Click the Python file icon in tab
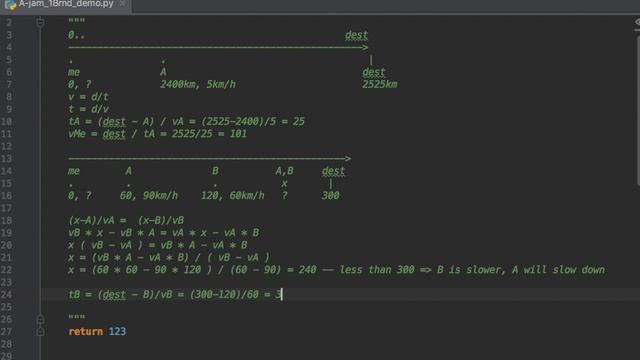 [x=10, y=4]
